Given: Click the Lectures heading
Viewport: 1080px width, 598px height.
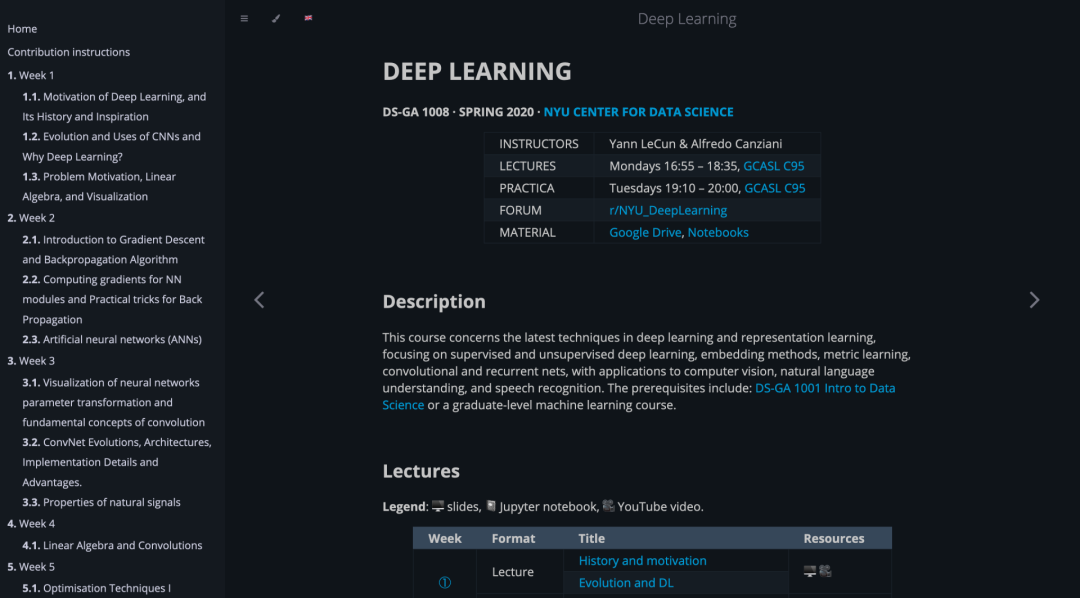Looking at the screenshot, I should tap(421, 471).
